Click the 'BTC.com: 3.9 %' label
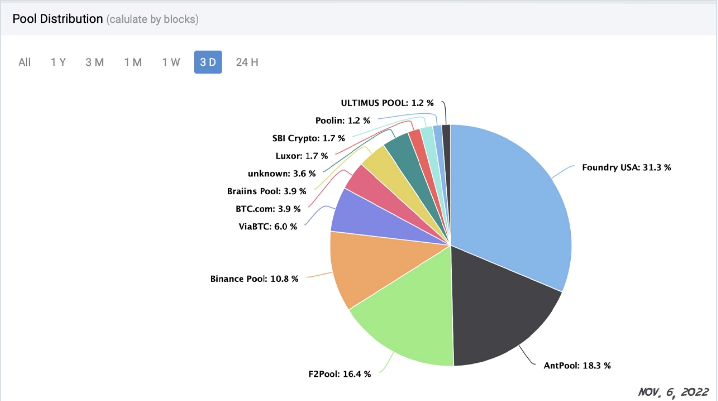This screenshot has width=718, height=401. point(268,209)
